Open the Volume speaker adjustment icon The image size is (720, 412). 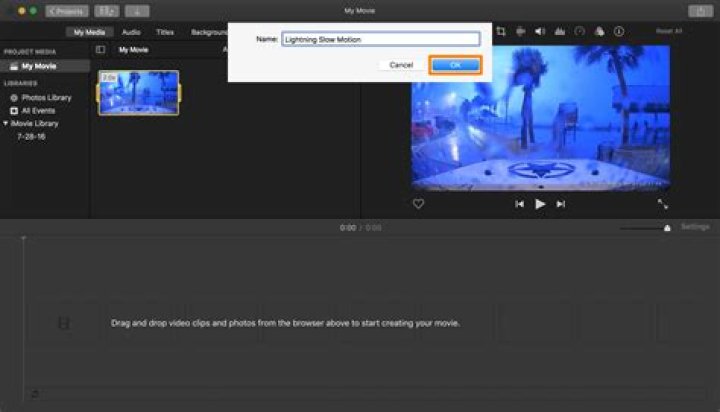point(540,31)
